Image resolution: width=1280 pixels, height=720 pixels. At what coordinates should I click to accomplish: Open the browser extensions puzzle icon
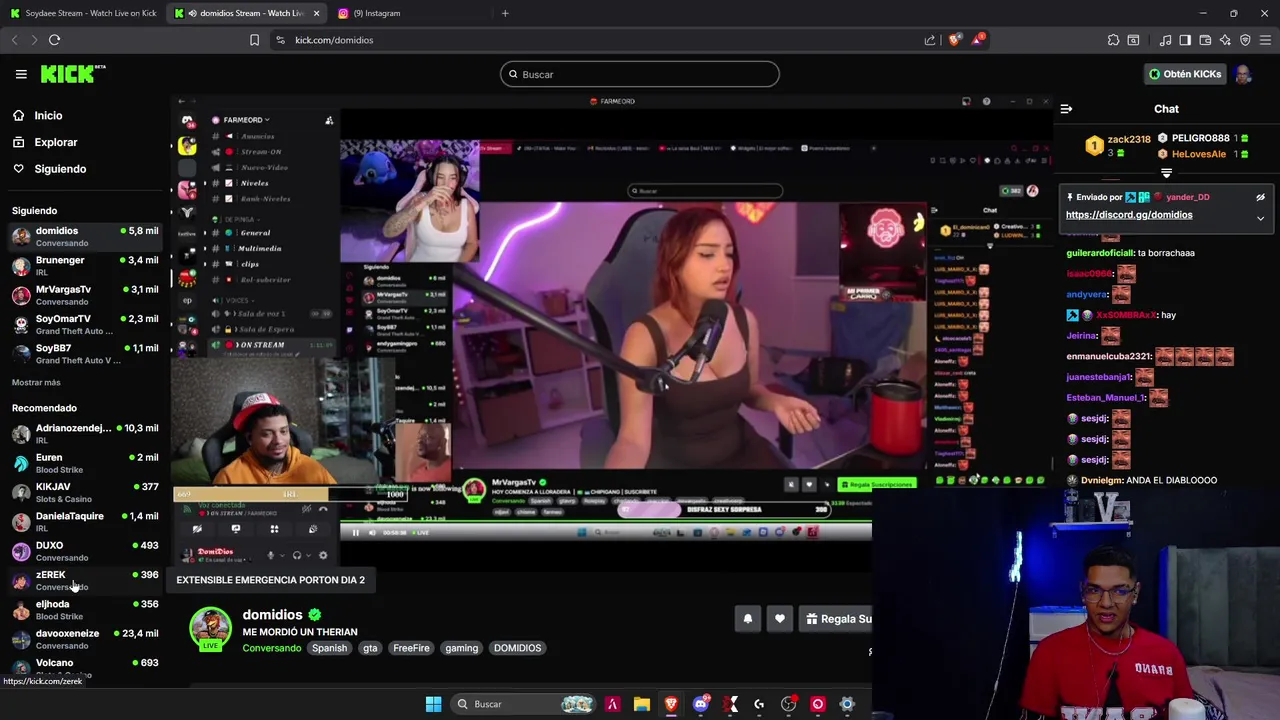pos(1113,40)
